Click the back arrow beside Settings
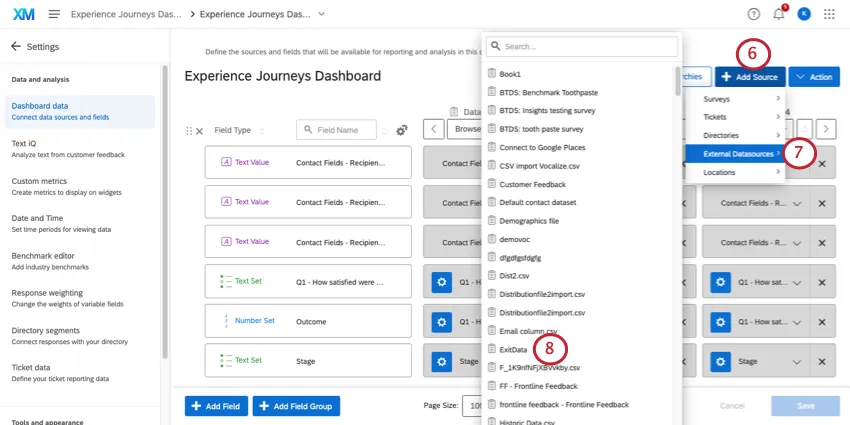Screen dimensions: 850x425 coord(16,47)
